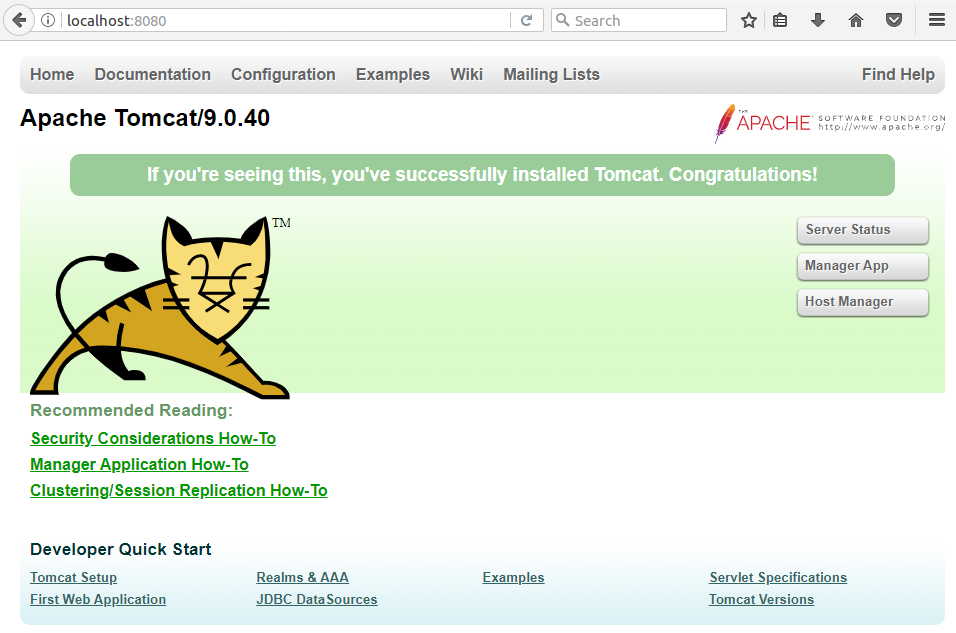Click the browser home icon
956x633 pixels.
coord(855,19)
